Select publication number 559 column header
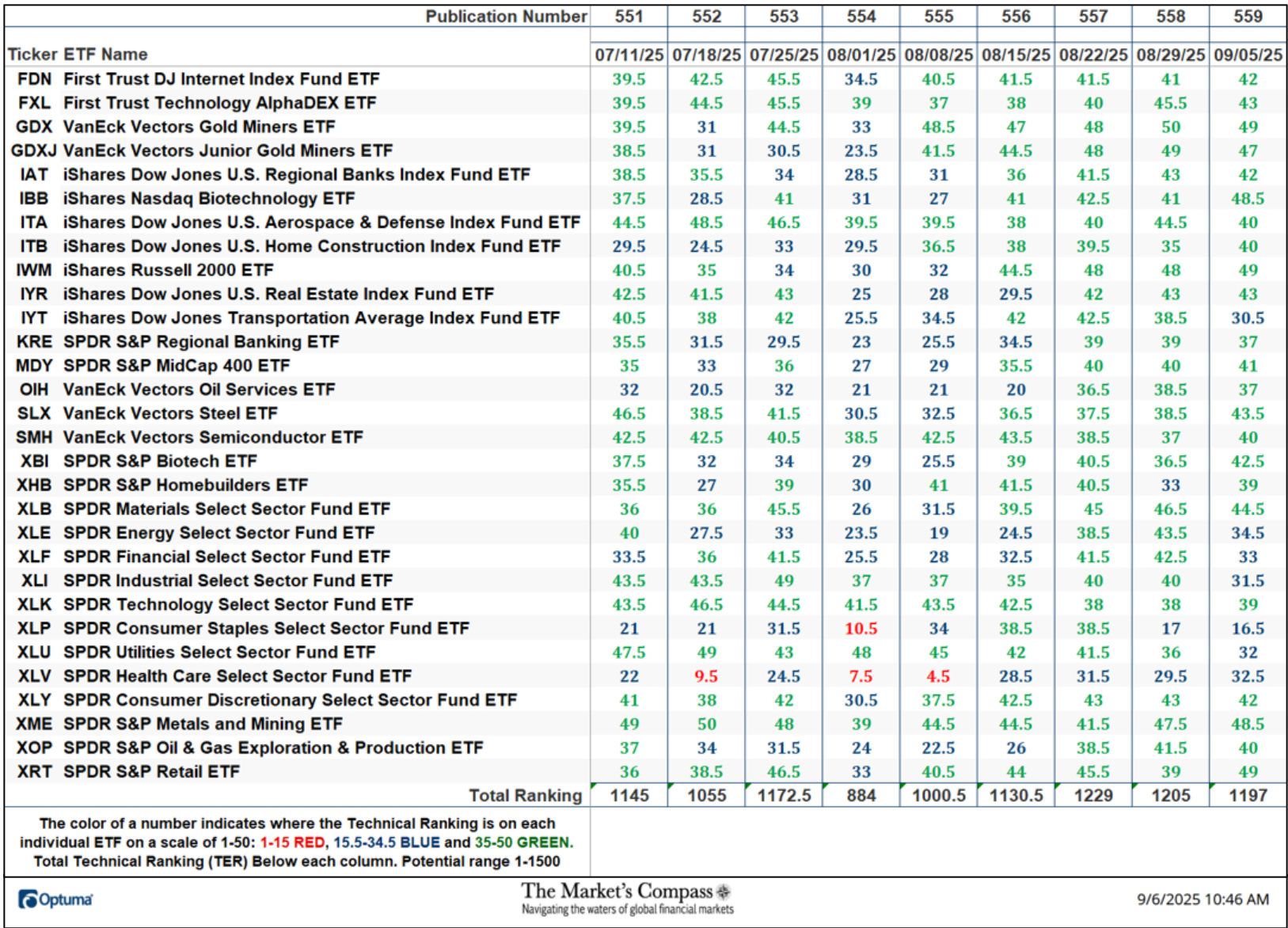 coord(1248,17)
